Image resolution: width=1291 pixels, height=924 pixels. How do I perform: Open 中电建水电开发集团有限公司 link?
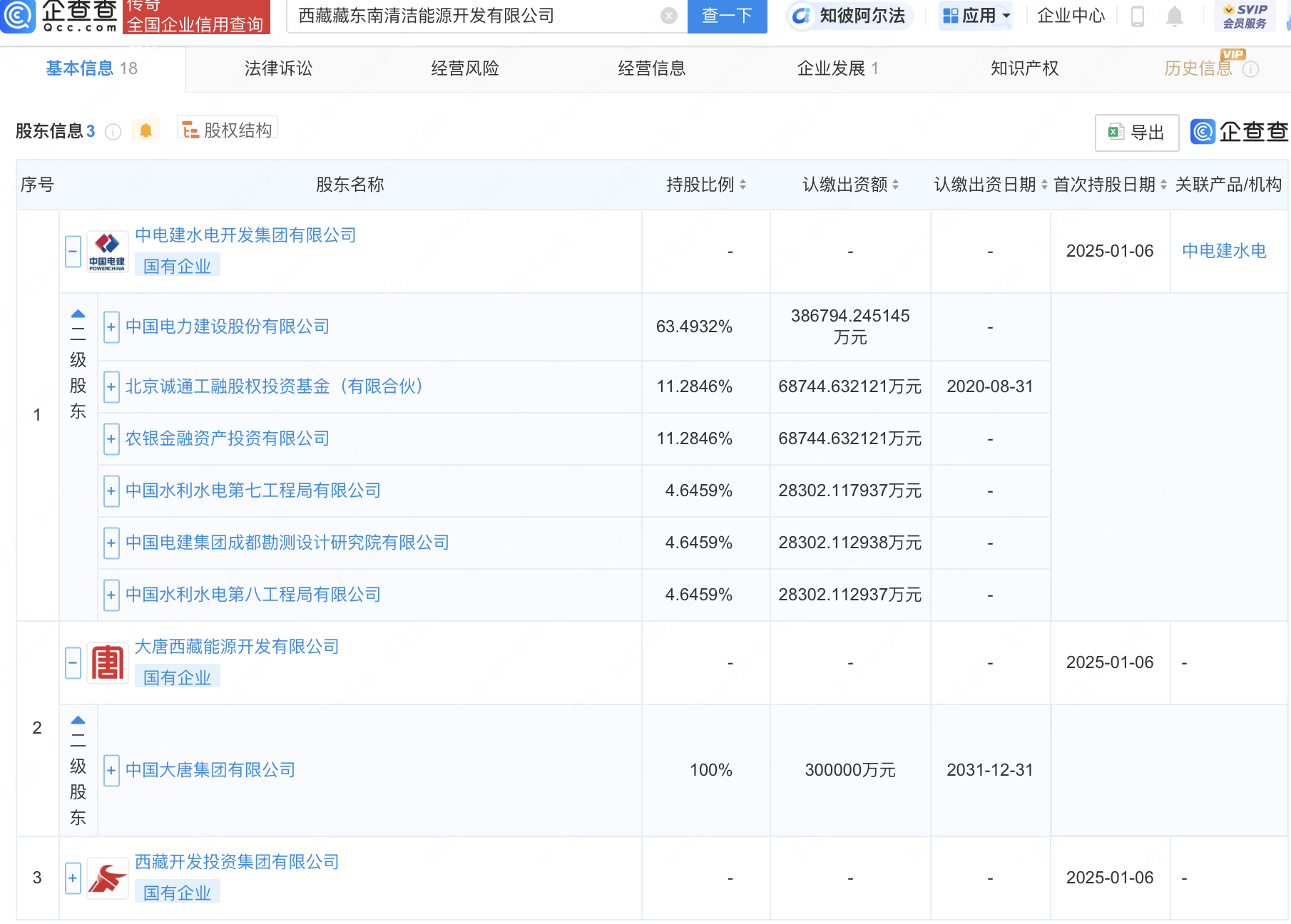pyautogui.click(x=245, y=235)
